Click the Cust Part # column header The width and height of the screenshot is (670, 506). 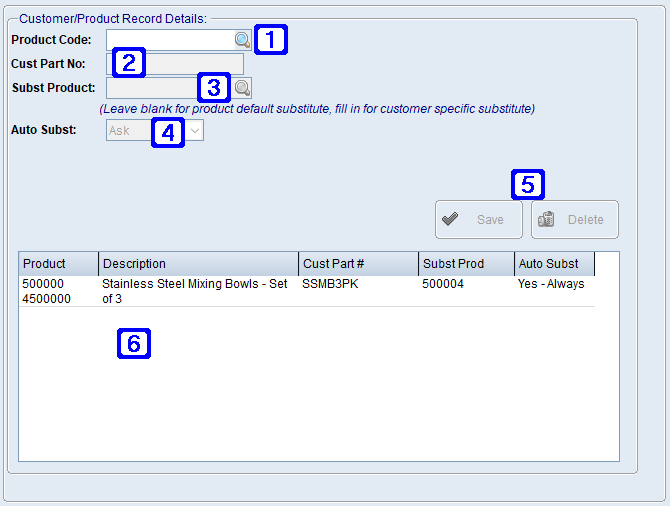359,264
